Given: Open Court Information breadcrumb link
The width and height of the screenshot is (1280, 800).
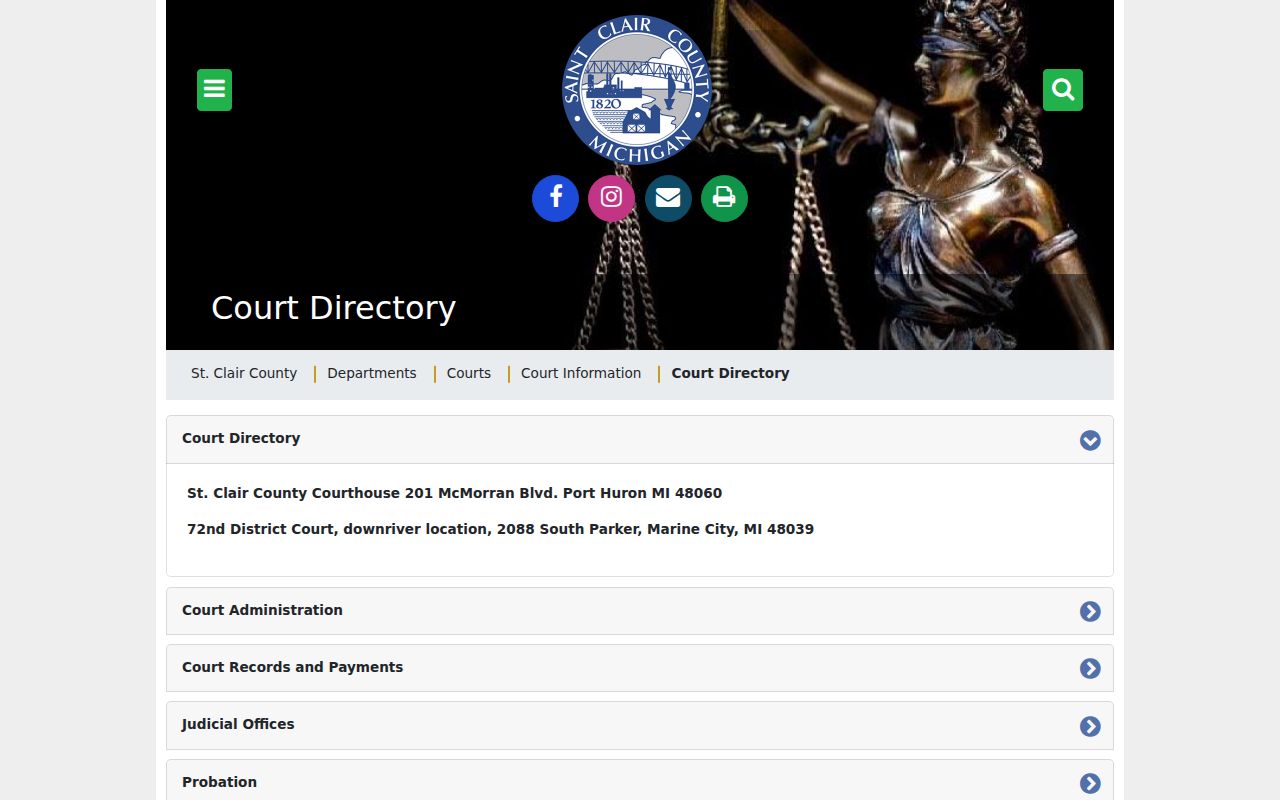Looking at the screenshot, I should click(581, 373).
